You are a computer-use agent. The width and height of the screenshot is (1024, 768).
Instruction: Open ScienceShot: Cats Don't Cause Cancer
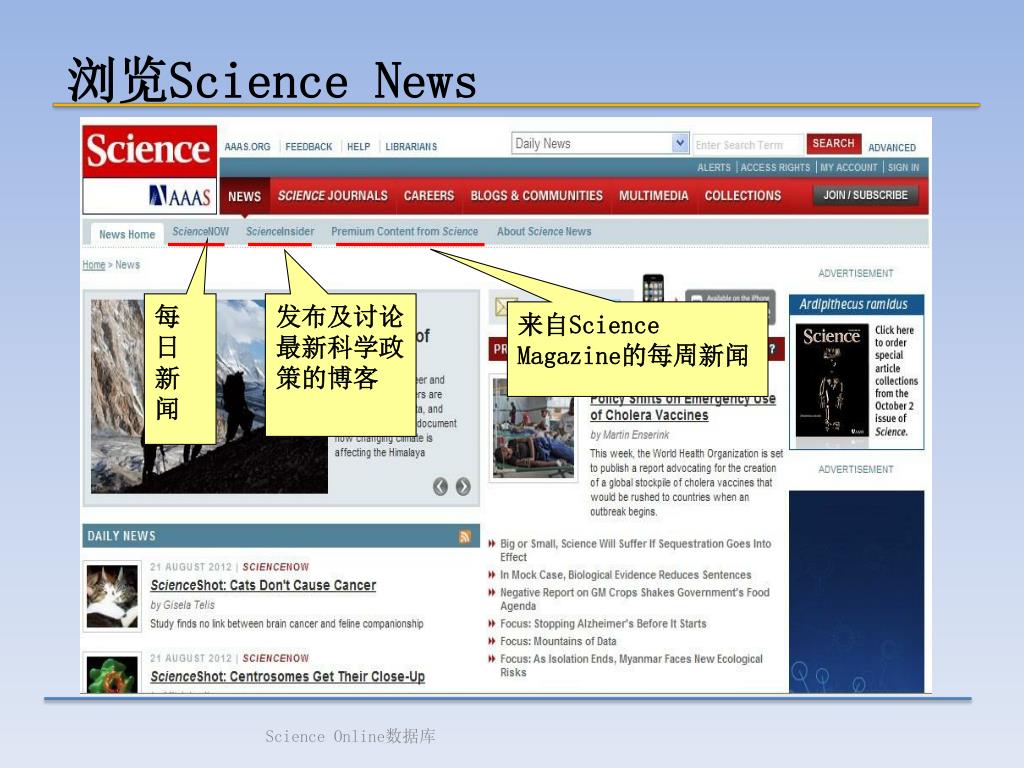(263, 586)
